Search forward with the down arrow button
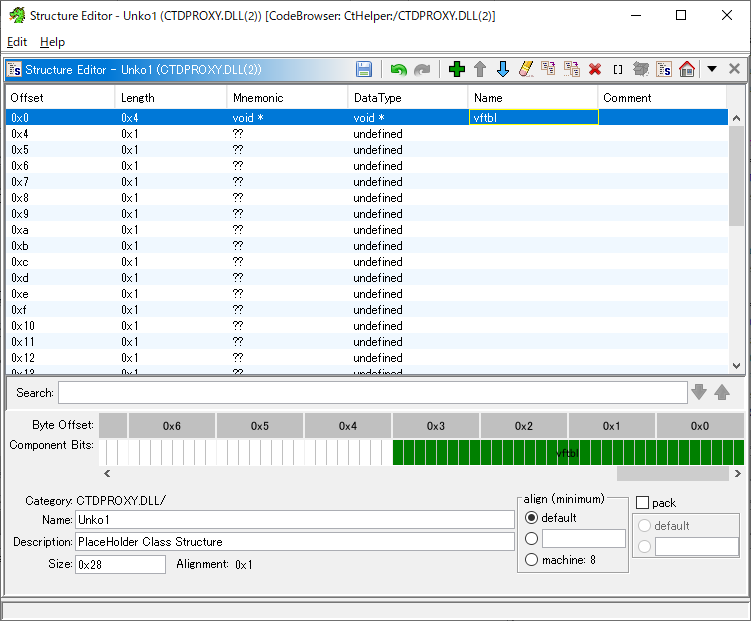The height and width of the screenshot is (621, 751). click(699, 392)
